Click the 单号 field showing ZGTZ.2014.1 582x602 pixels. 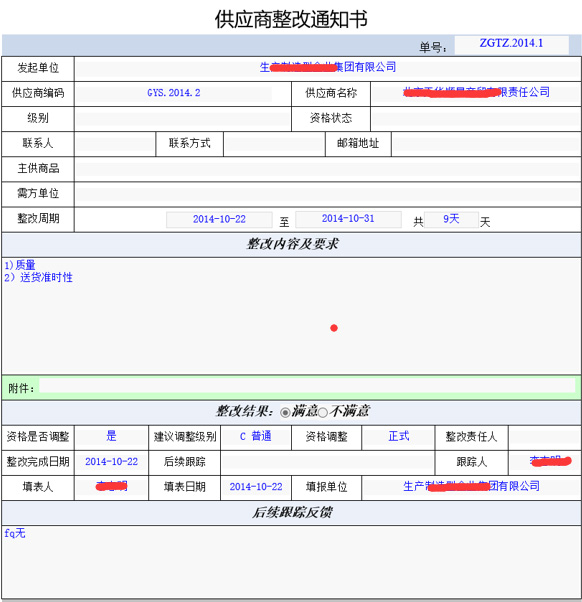point(511,44)
